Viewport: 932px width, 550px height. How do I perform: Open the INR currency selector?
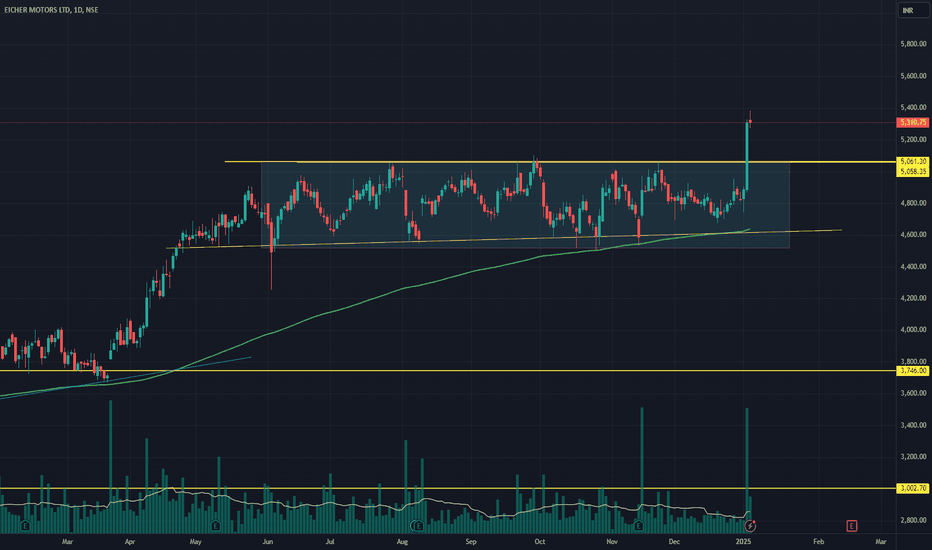[x=912, y=10]
